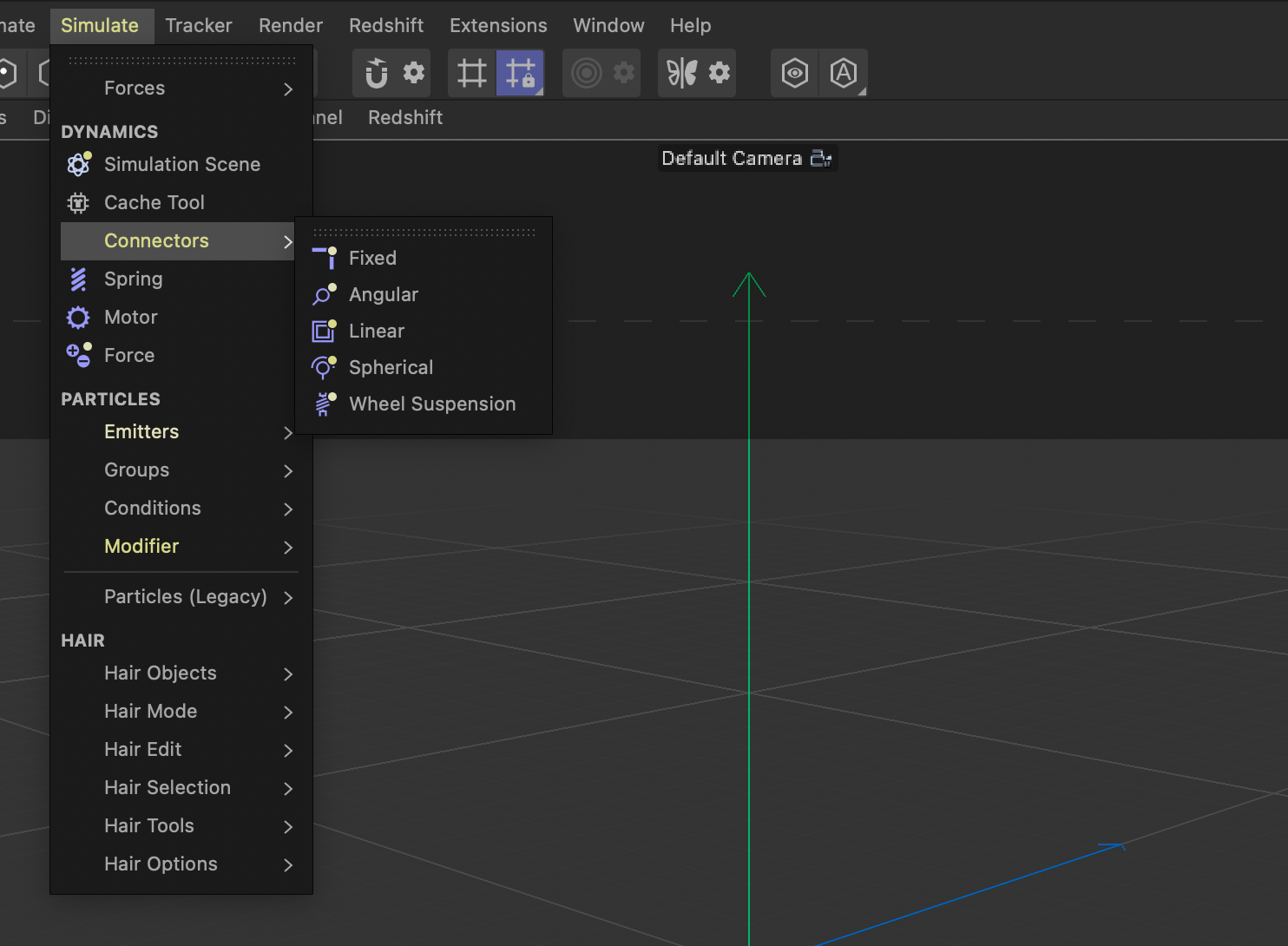Click camera icon next to Default Camera
The height and width of the screenshot is (946, 1288).
pyautogui.click(x=820, y=158)
